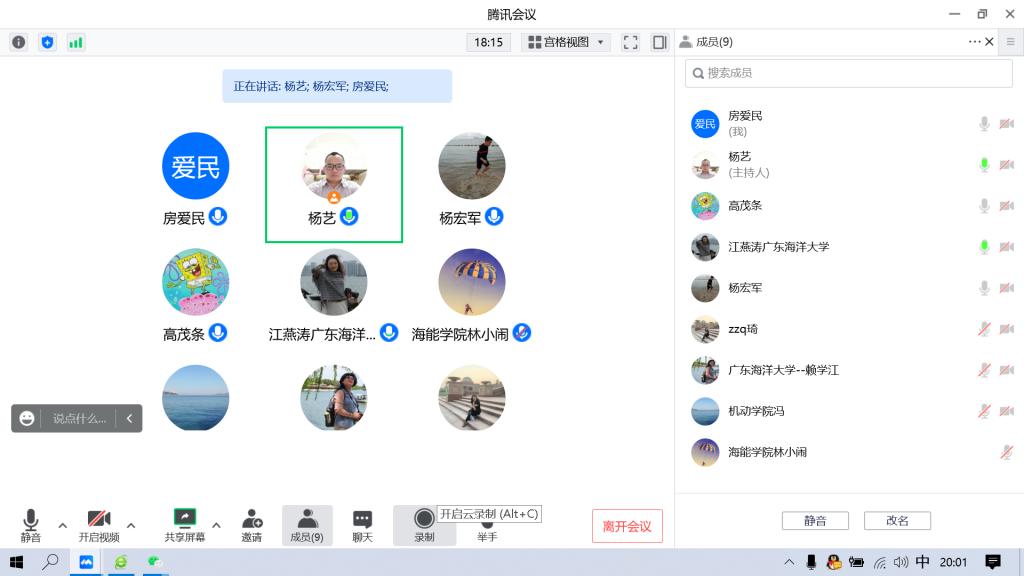Image resolution: width=1024 pixels, height=576 pixels.
Task: Click the Rename button in members panel
Action: 897,521
